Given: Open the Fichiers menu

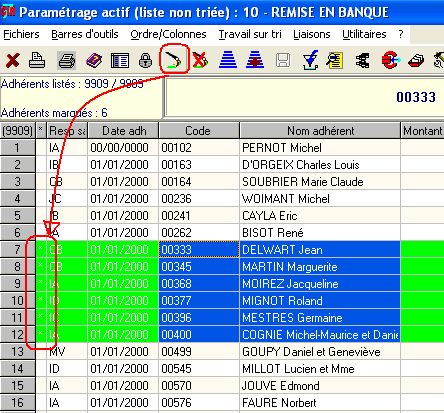Looking at the screenshot, I should click(21, 34).
